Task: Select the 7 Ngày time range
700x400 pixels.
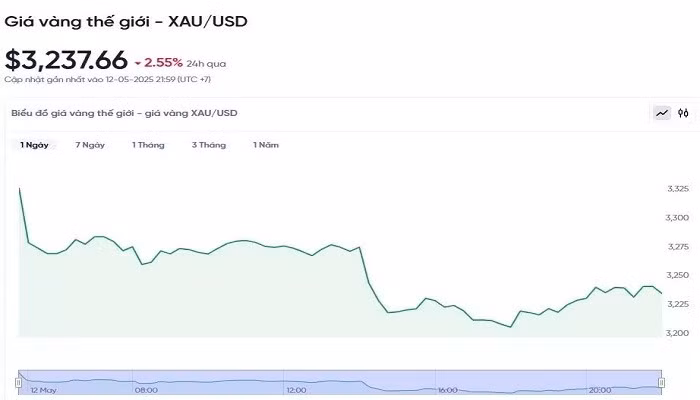Action: [x=90, y=145]
